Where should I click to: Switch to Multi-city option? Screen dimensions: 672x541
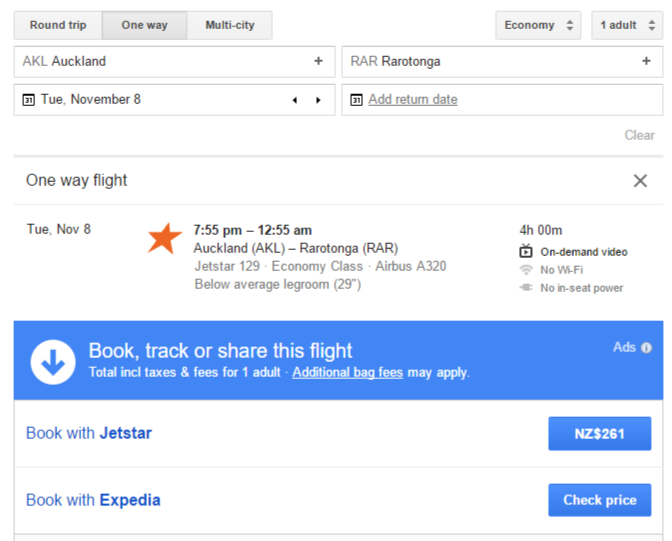tap(230, 25)
